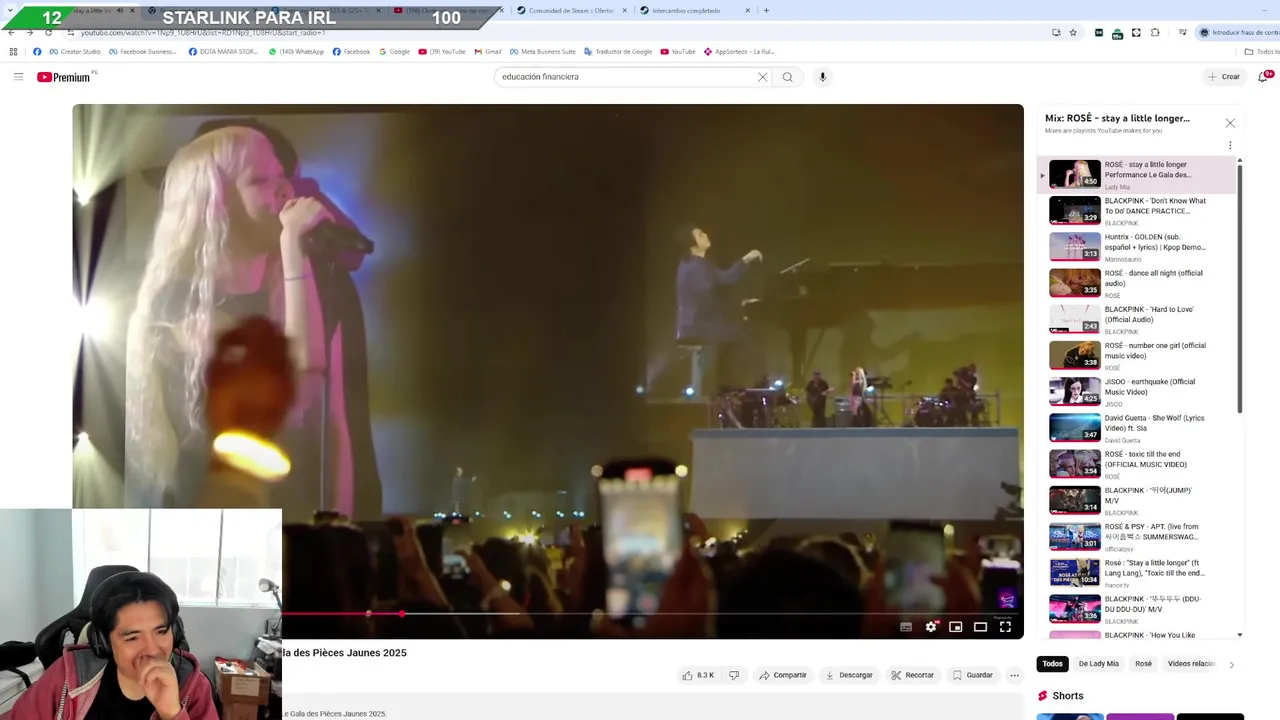
Task: Click the Compartir share button
Action: coord(783,675)
